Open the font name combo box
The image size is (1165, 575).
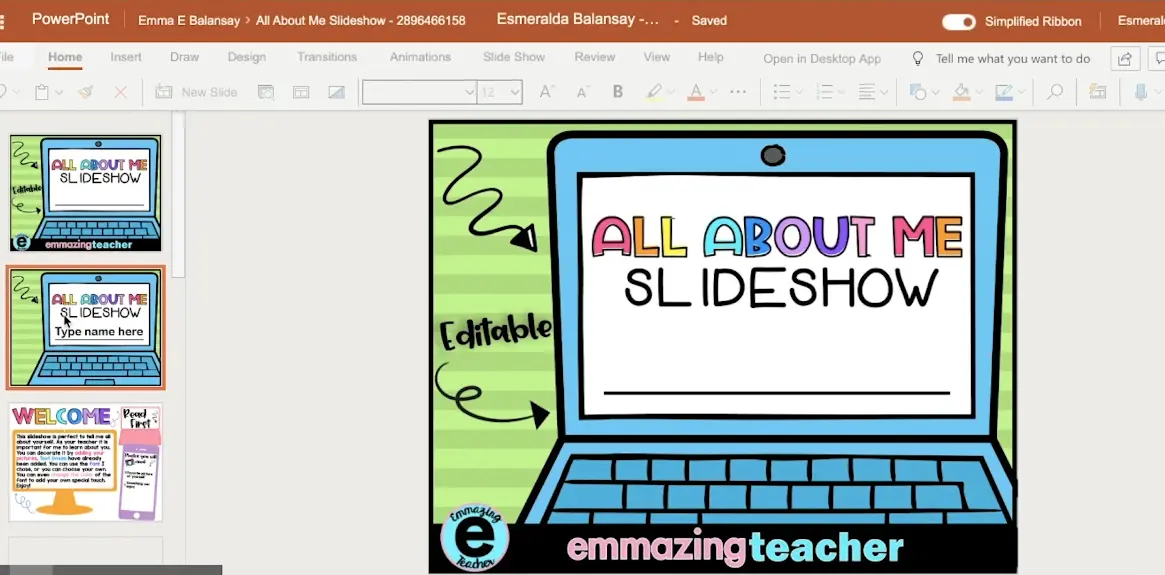point(419,92)
